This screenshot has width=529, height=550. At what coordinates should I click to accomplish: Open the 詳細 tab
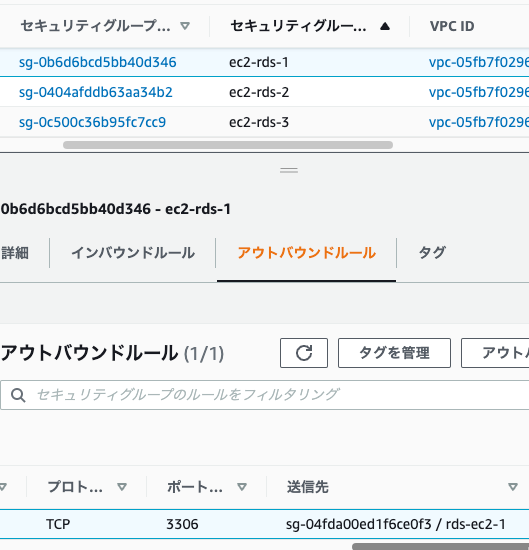coord(15,253)
